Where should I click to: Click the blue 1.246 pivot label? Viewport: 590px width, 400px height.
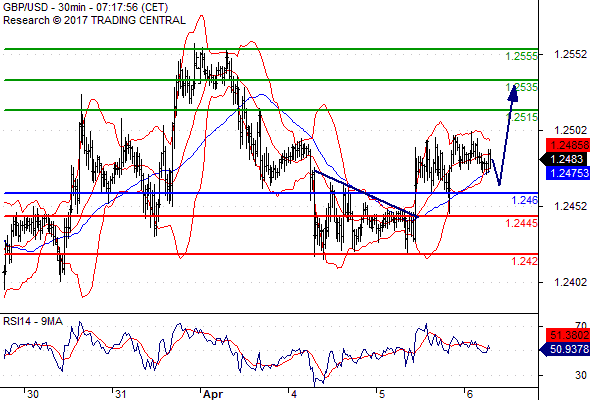[525, 200]
